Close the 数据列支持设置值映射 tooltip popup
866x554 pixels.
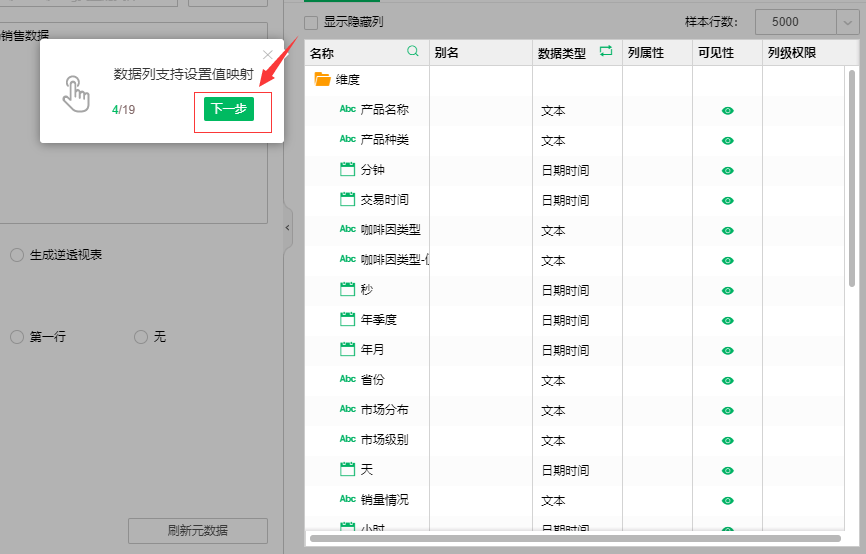(268, 55)
